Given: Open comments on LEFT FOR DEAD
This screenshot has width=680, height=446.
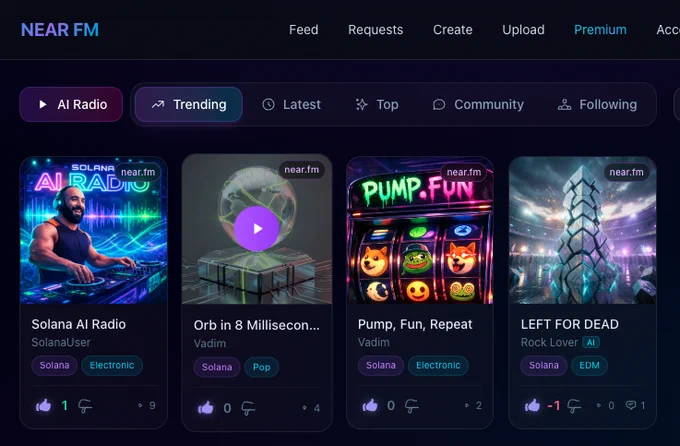Looking at the screenshot, I should coord(631,405).
